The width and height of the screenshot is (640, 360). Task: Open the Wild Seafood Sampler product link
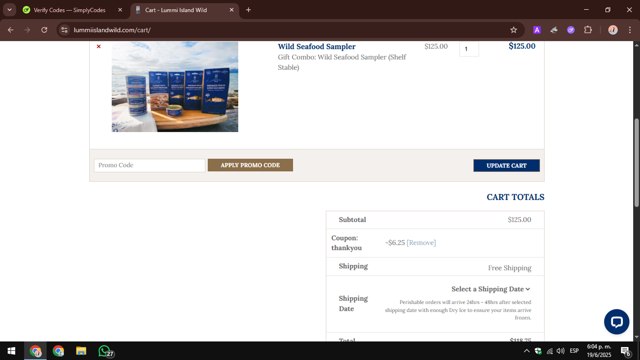pos(316,47)
